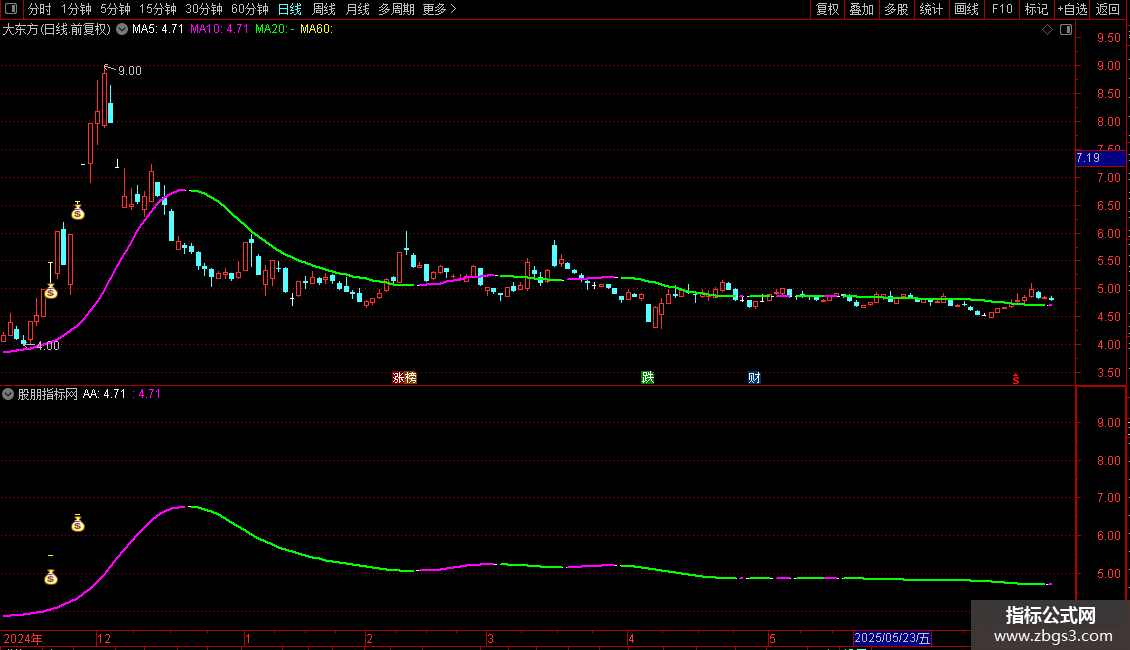This screenshot has height=650, width=1130.
Task: Open the 统计 statistics tool
Action: (x=931, y=9)
